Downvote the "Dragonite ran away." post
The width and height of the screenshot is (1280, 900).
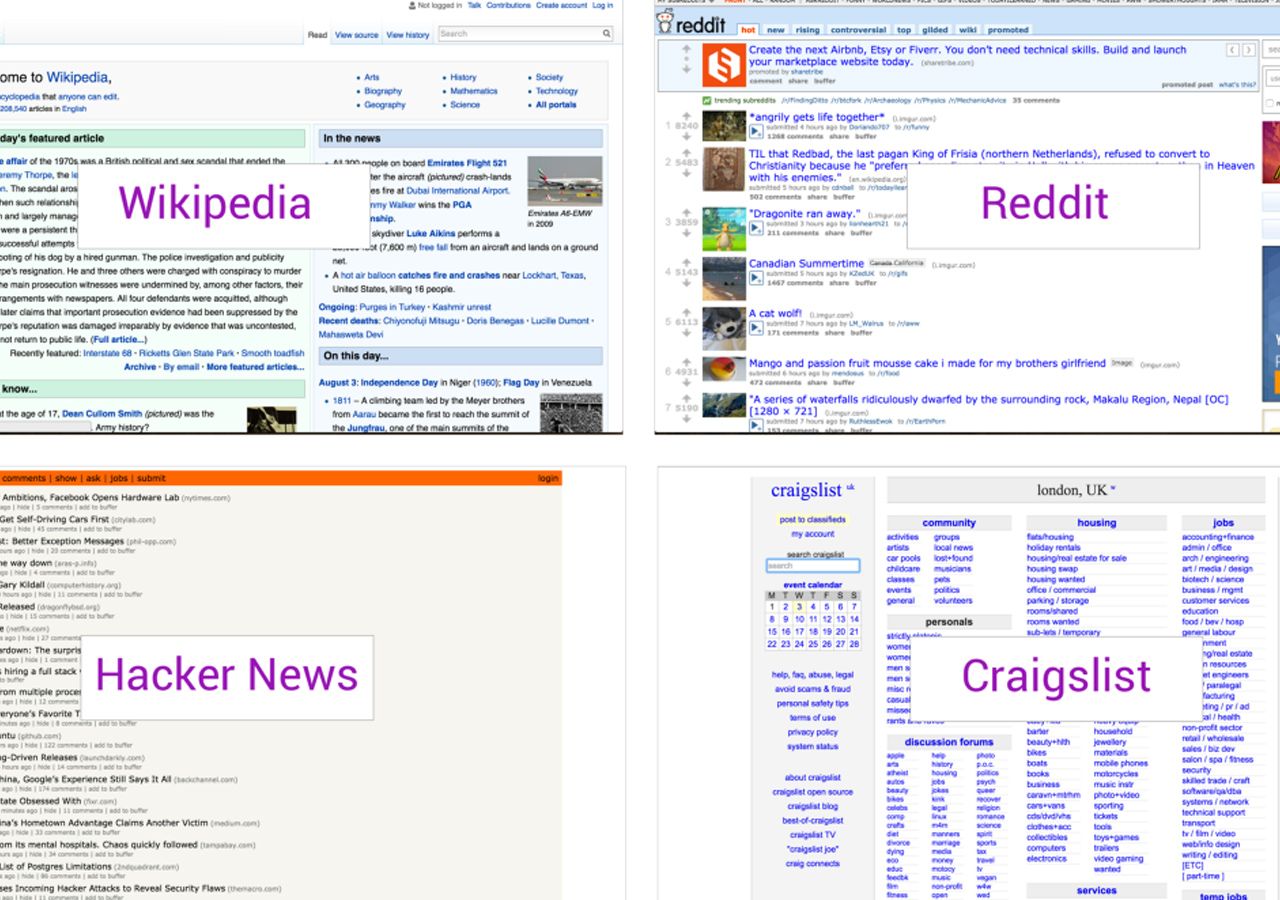click(x=686, y=231)
